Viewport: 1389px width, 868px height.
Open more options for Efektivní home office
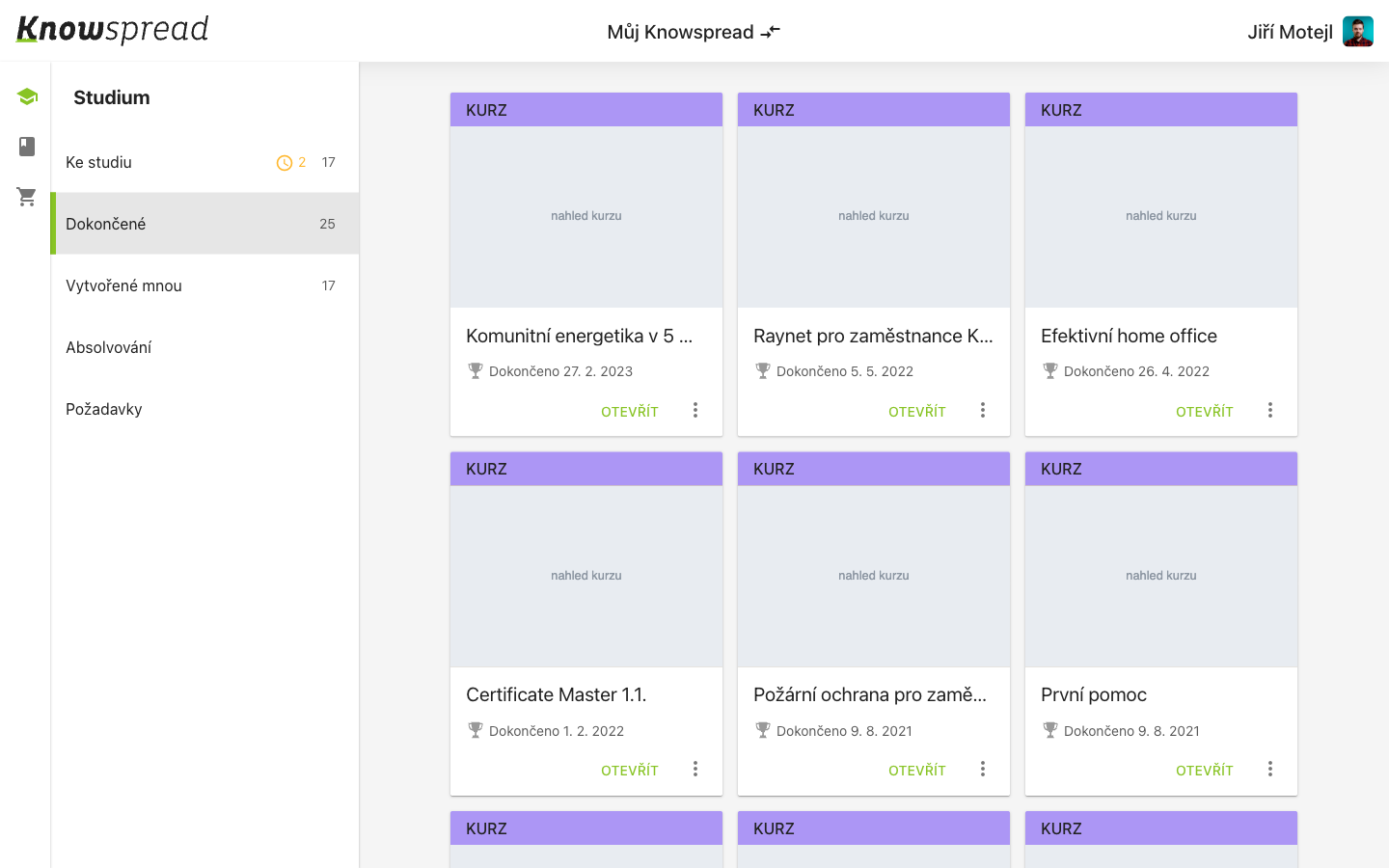pos(1270,410)
